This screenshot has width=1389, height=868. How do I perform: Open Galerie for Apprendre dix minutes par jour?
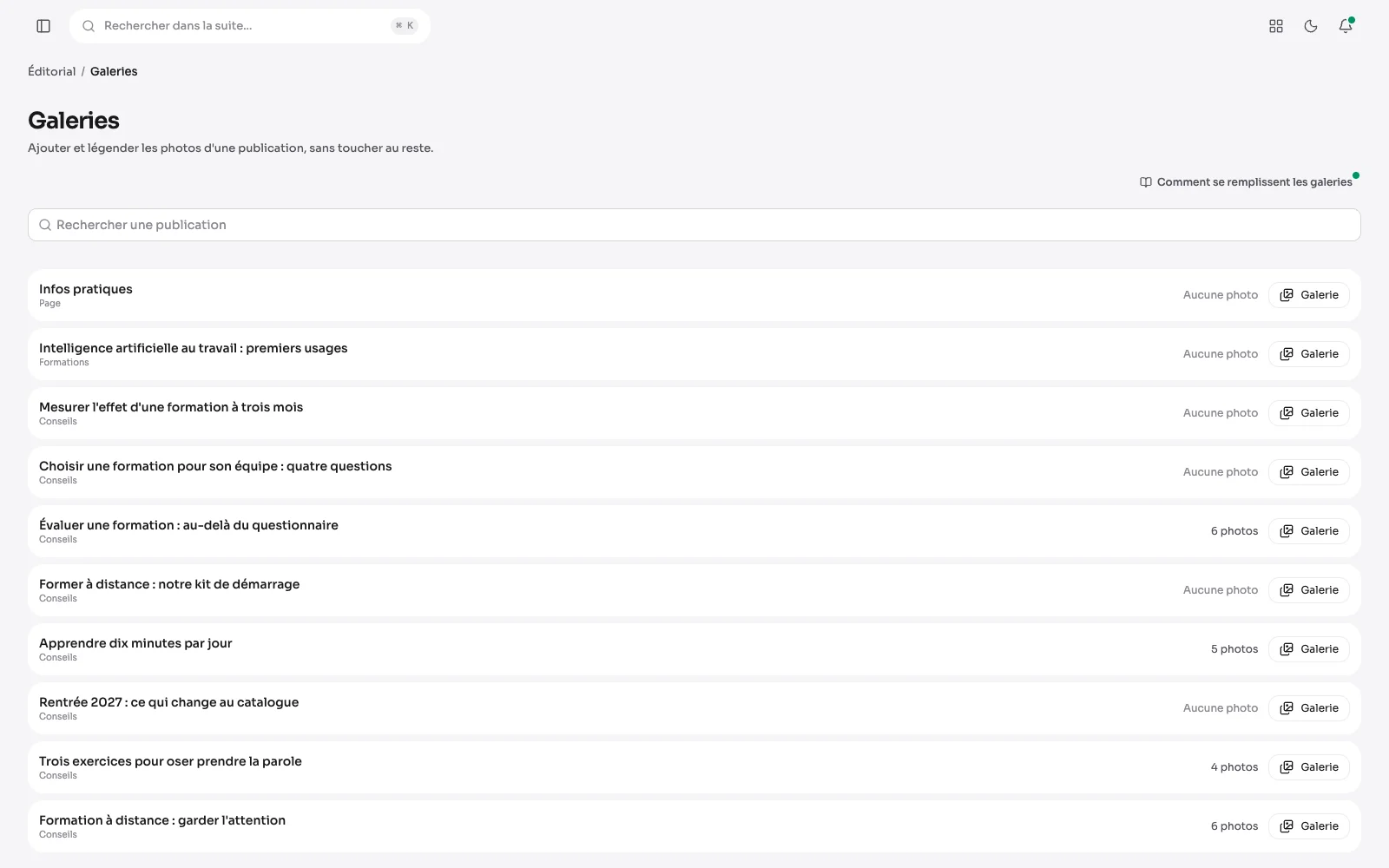click(x=1309, y=649)
